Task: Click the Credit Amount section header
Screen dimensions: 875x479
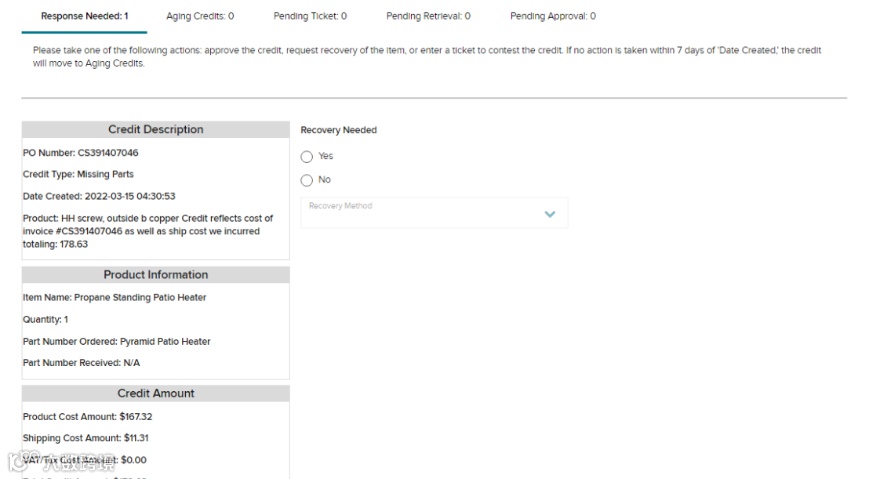Action: pos(155,394)
